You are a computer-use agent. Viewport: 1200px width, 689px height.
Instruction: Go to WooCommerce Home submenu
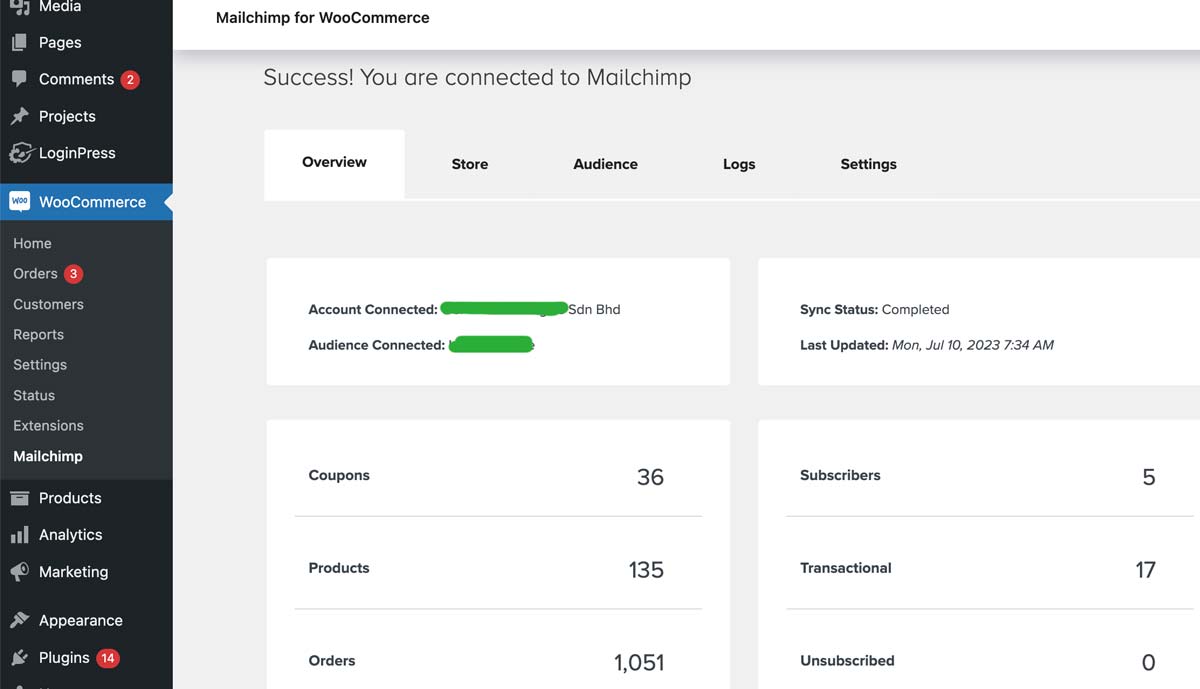(32, 243)
